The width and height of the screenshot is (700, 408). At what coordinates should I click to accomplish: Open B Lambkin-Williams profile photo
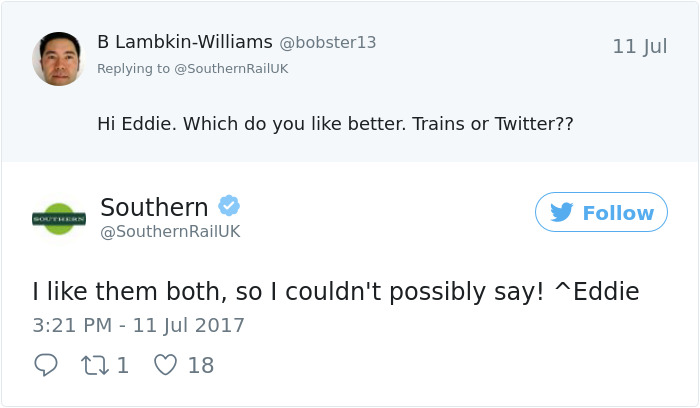[58, 58]
